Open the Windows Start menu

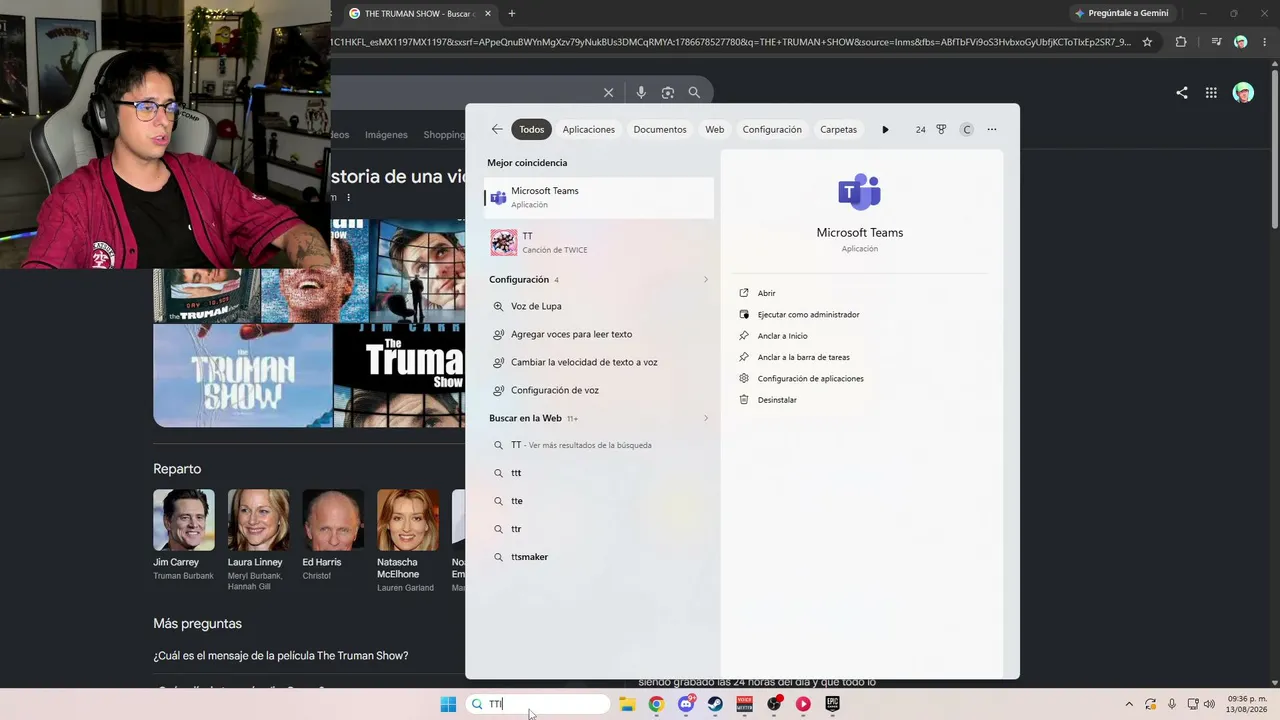click(448, 704)
